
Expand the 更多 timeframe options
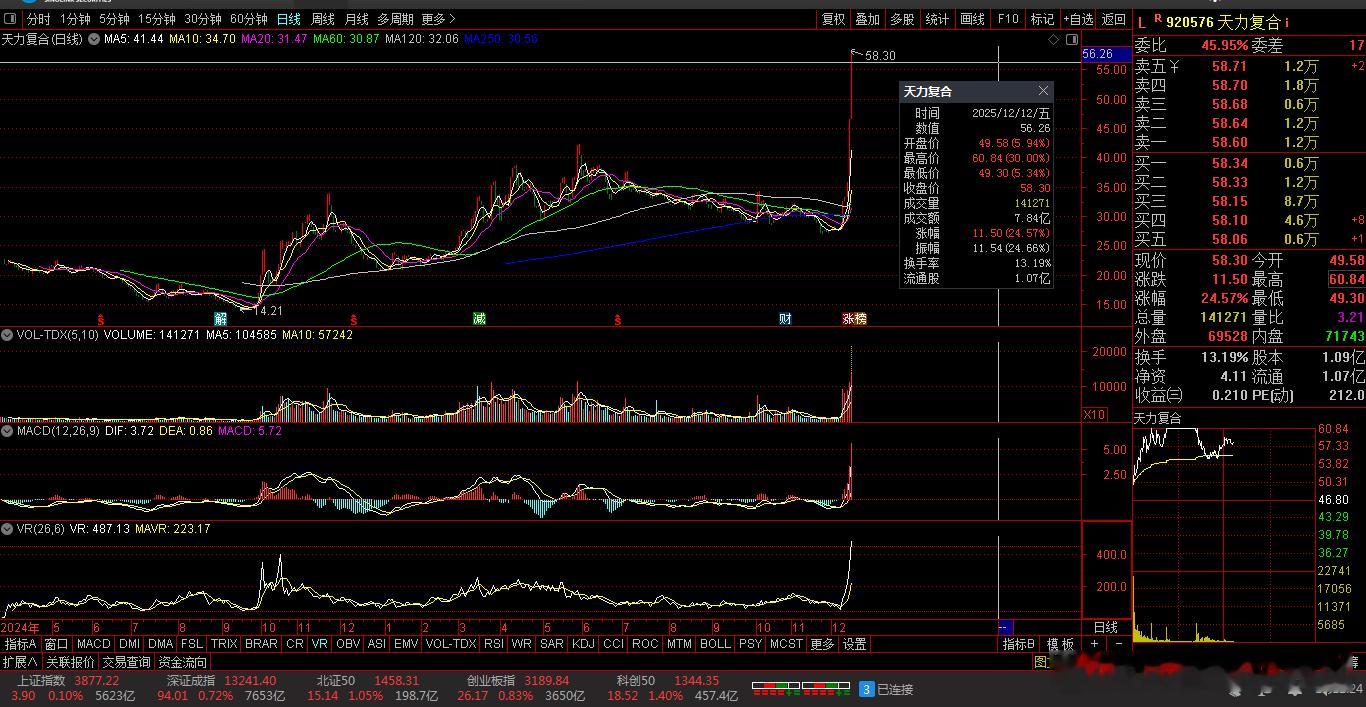point(438,19)
